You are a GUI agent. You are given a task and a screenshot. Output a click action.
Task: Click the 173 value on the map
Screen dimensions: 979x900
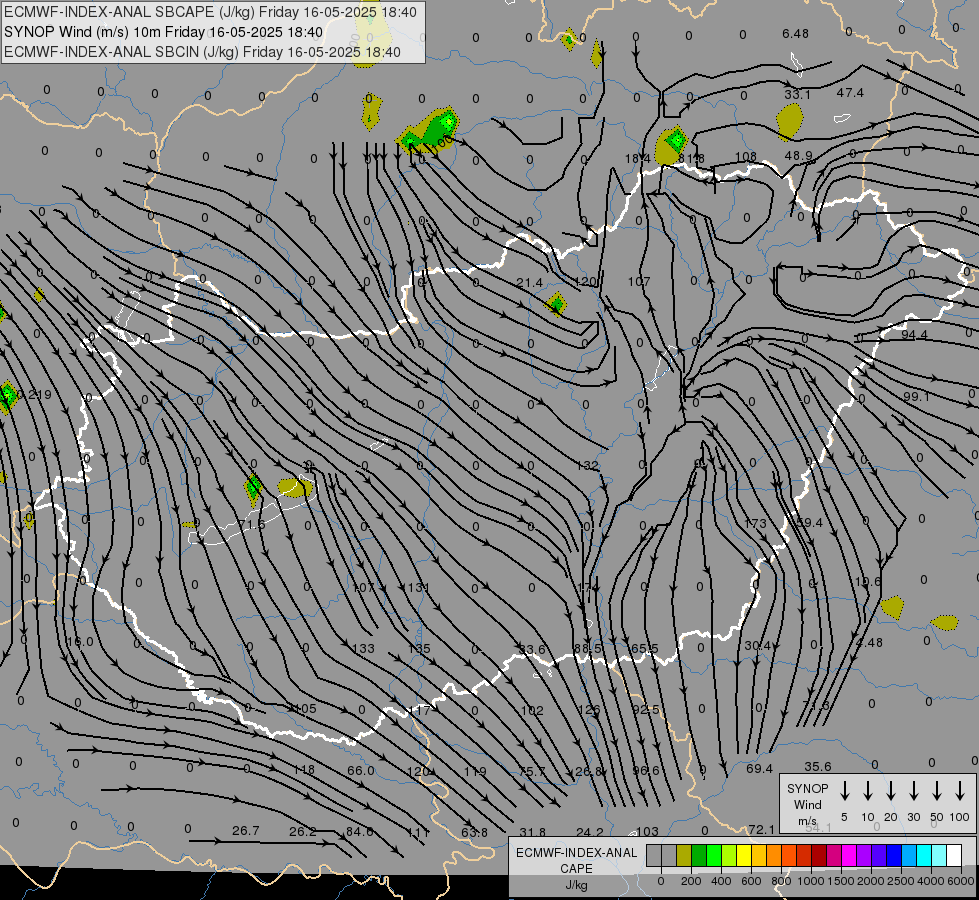tap(755, 523)
